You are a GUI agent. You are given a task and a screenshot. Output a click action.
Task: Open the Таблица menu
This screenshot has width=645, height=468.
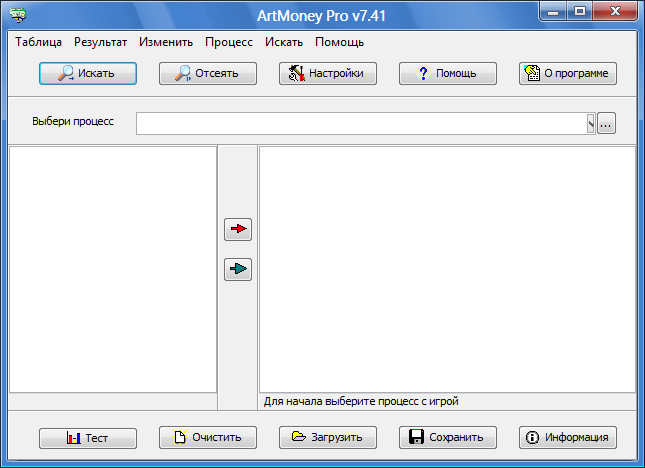[x=38, y=42]
